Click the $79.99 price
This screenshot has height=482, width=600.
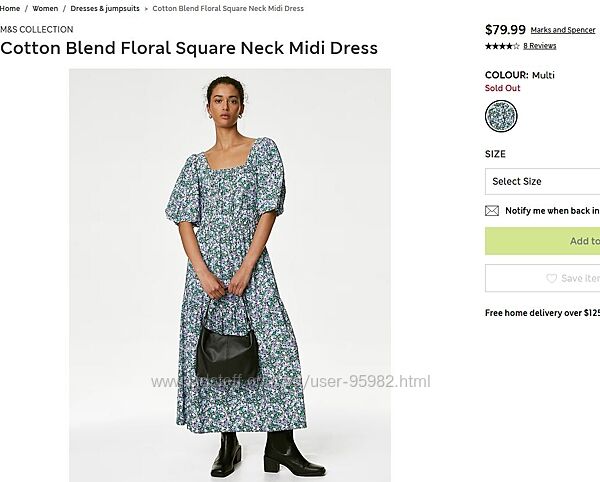[505, 29]
